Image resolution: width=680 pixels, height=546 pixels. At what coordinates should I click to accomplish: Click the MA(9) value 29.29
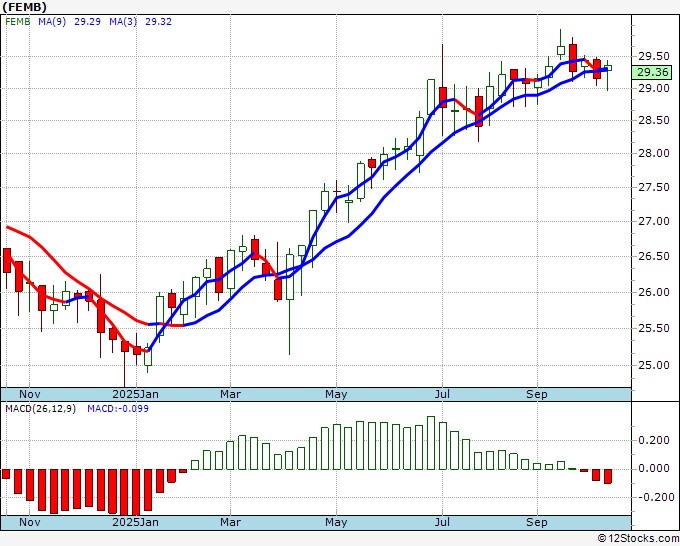88,21
